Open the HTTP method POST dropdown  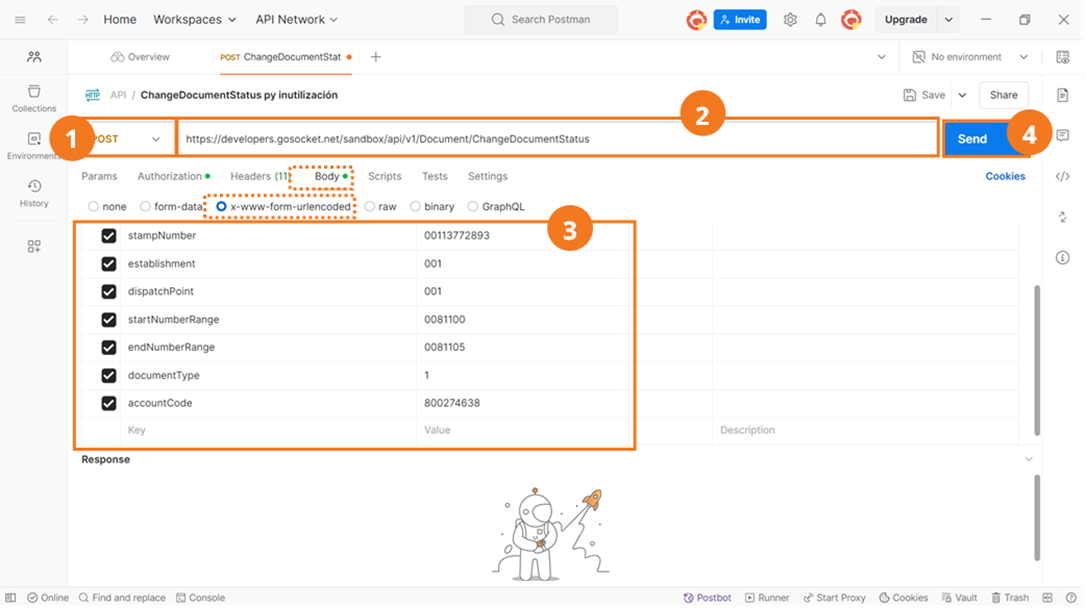point(125,139)
